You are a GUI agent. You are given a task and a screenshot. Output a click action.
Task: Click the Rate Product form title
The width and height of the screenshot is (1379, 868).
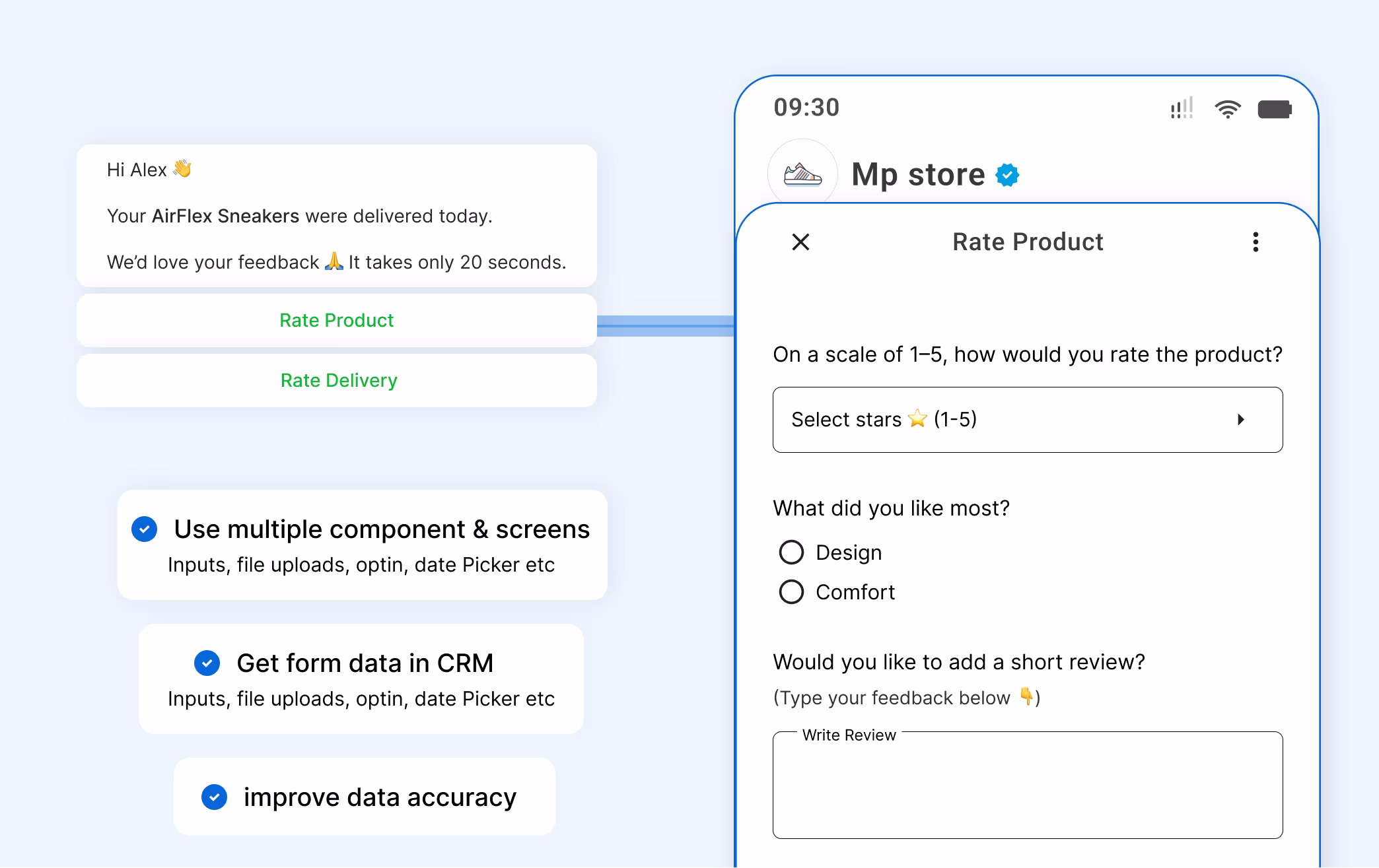pos(1028,242)
